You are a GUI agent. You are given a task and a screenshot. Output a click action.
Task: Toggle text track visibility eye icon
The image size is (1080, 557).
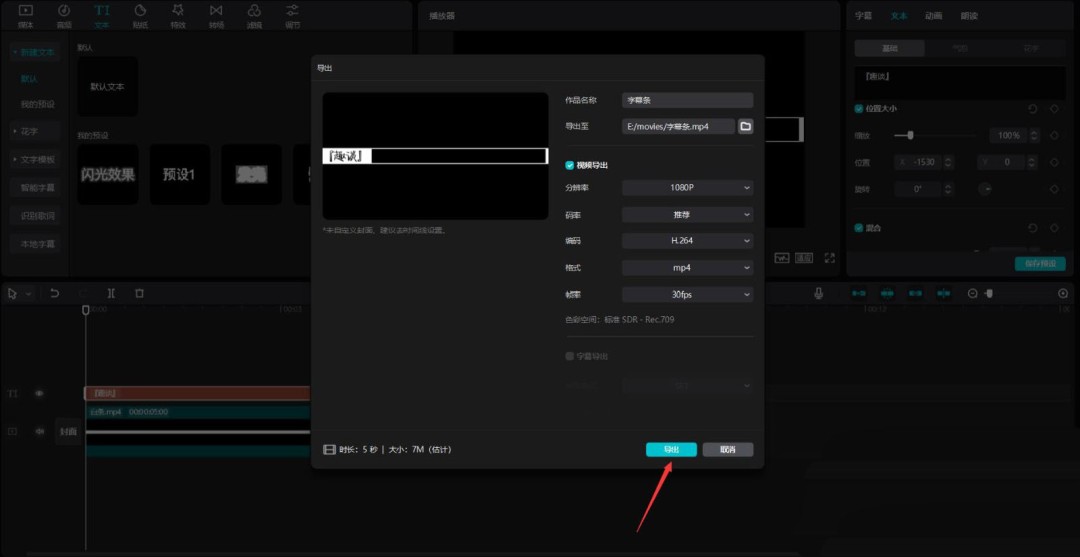40,394
